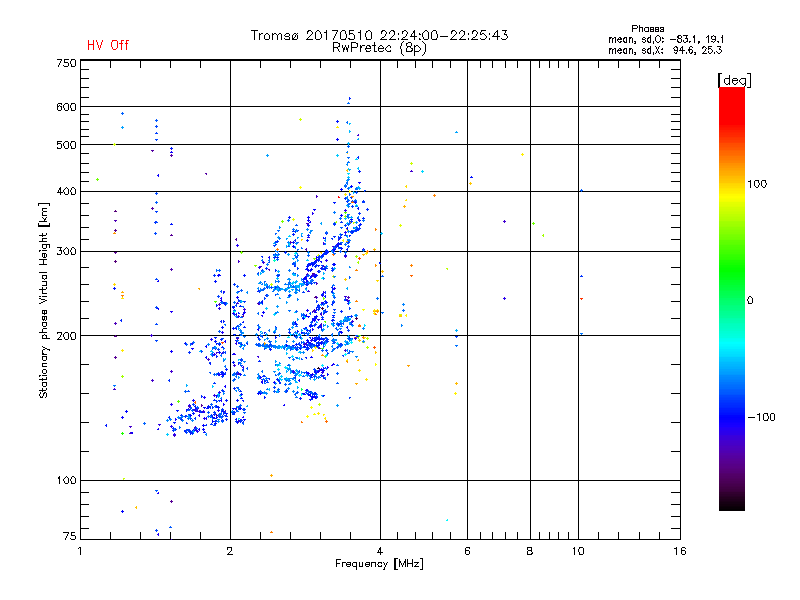Click the colorbar '-100' tick label
The height and width of the screenshot is (600, 800).
pos(762,417)
